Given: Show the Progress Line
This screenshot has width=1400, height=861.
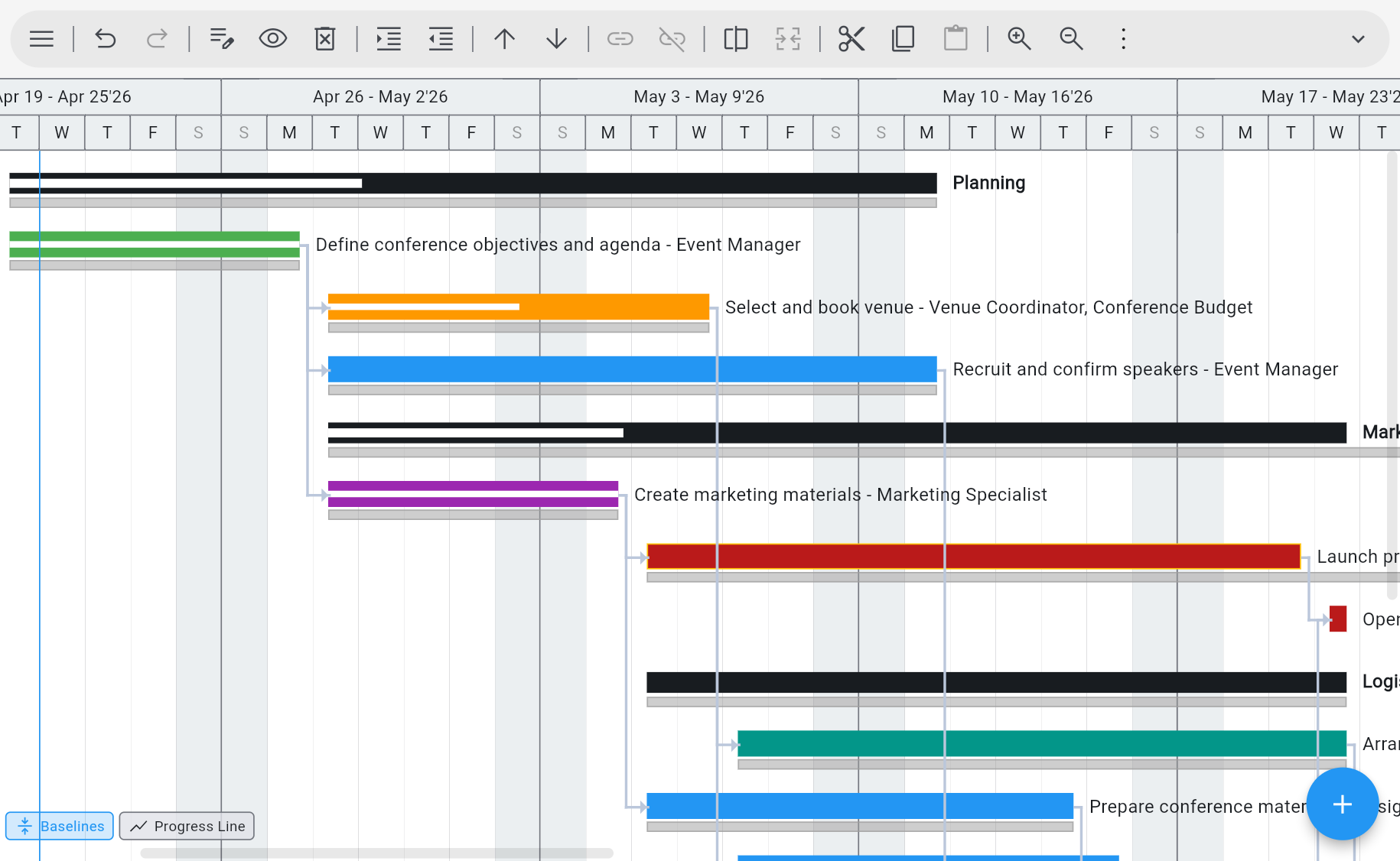Looking at the screenshot, I should 187,826.
